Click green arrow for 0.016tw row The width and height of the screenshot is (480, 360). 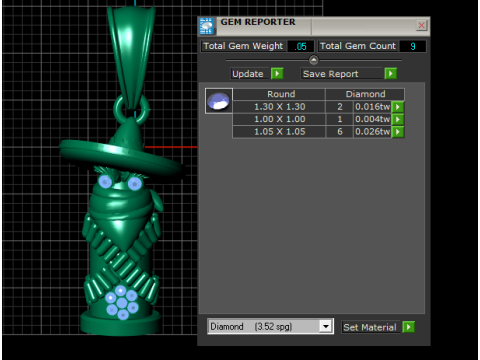pyautogui.click(x=398, y=107)
